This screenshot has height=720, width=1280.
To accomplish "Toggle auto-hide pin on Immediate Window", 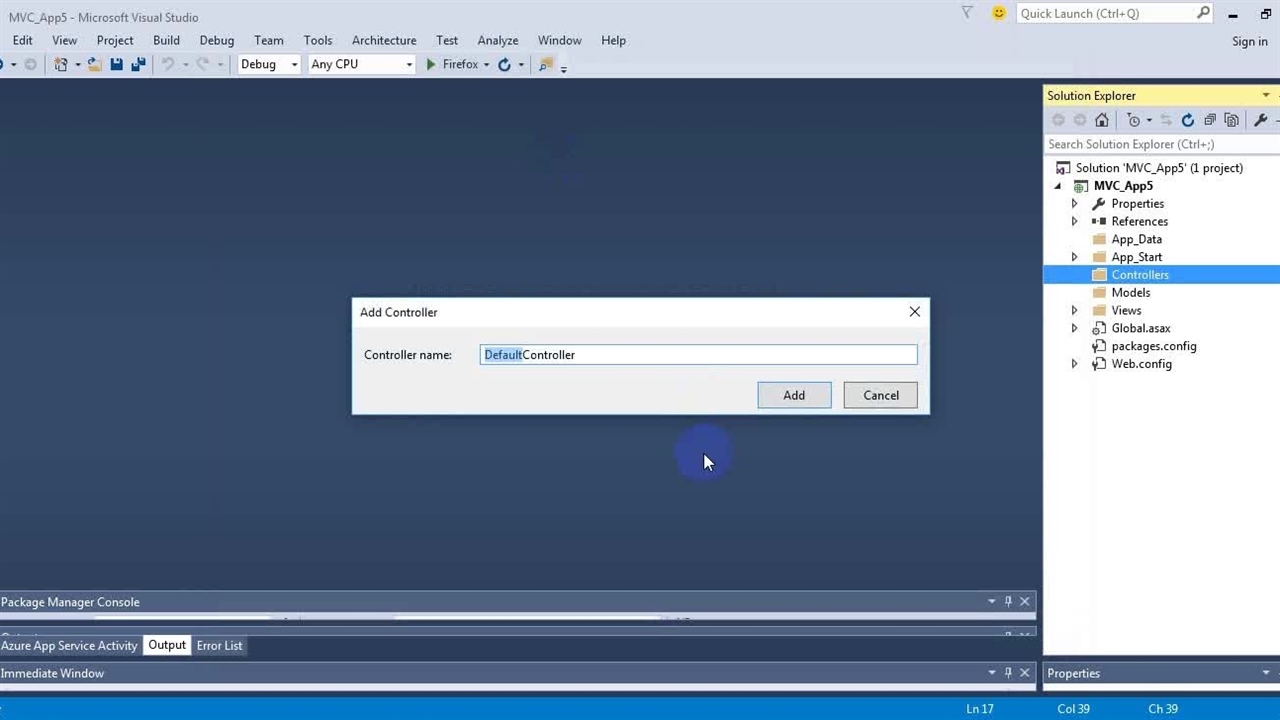I will point(1008,673).
